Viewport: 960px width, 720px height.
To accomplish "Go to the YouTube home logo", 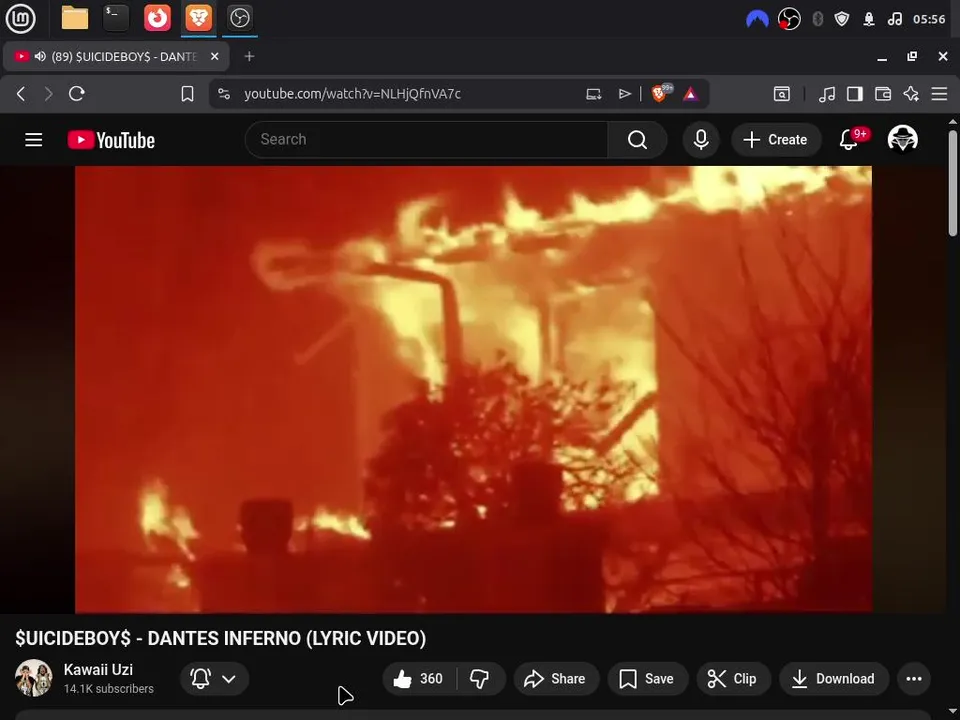I will [111, 140].
